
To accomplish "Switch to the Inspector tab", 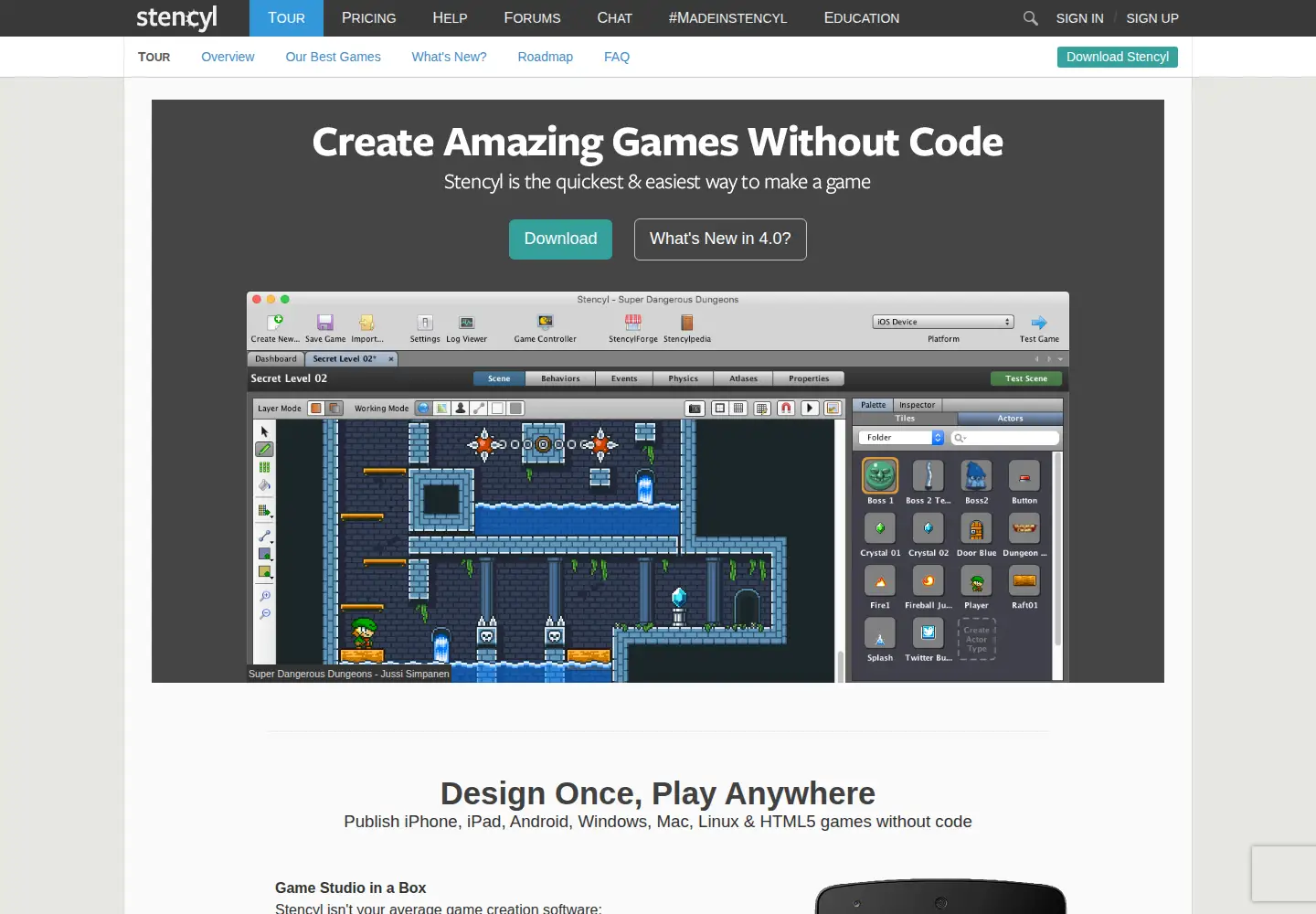I will 917,405.
